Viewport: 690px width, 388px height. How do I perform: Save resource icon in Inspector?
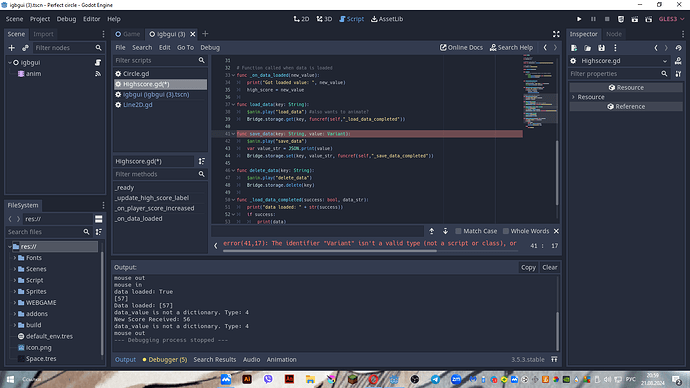[x=602, y=48]
